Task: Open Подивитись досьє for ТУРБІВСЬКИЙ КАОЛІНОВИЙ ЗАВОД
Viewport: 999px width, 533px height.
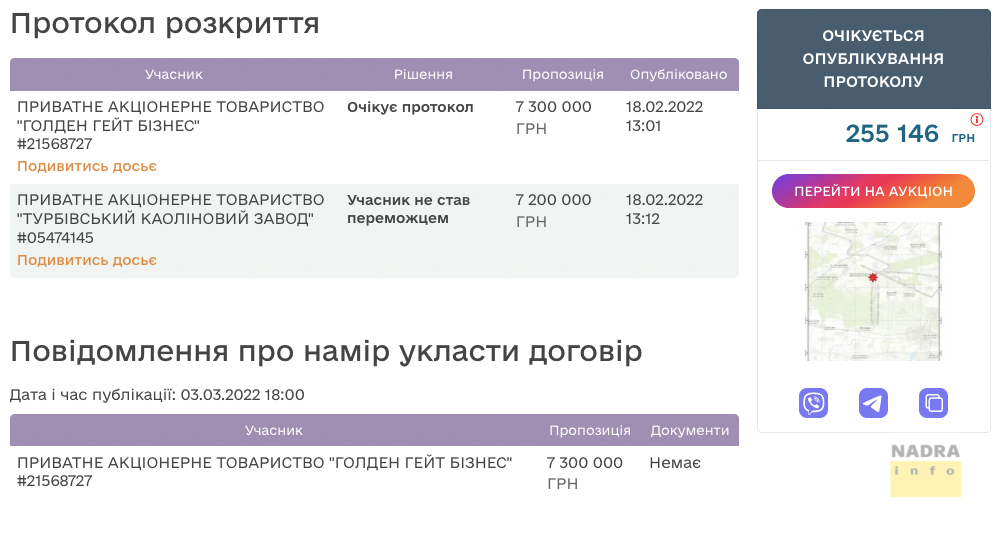Action: coord(87,260)
